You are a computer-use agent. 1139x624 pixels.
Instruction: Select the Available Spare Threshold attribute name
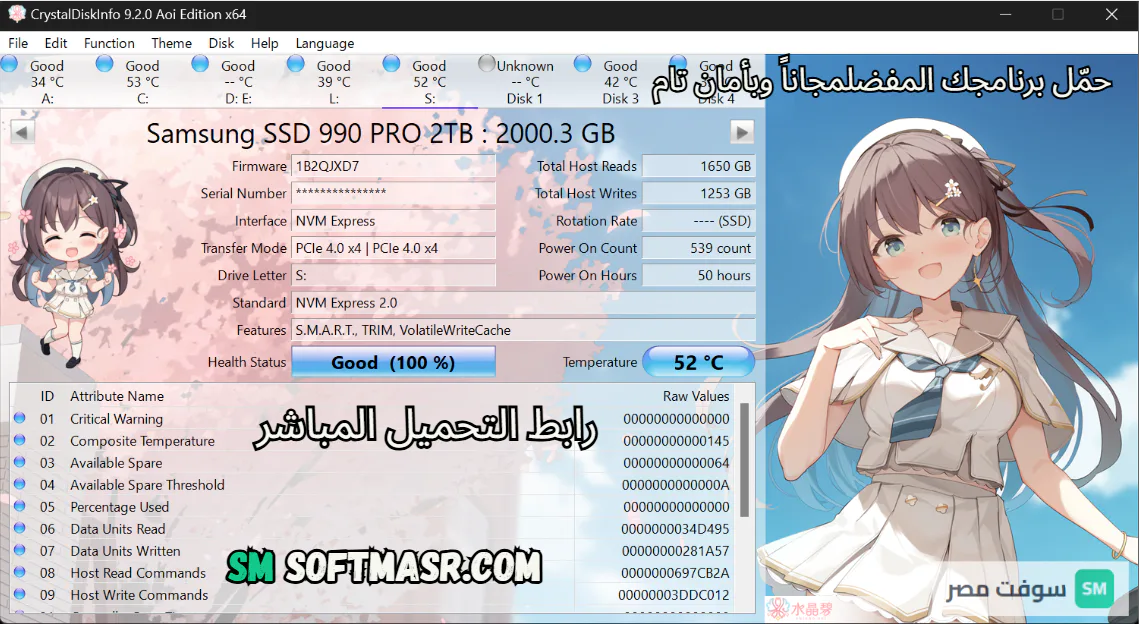pos(147,485)
